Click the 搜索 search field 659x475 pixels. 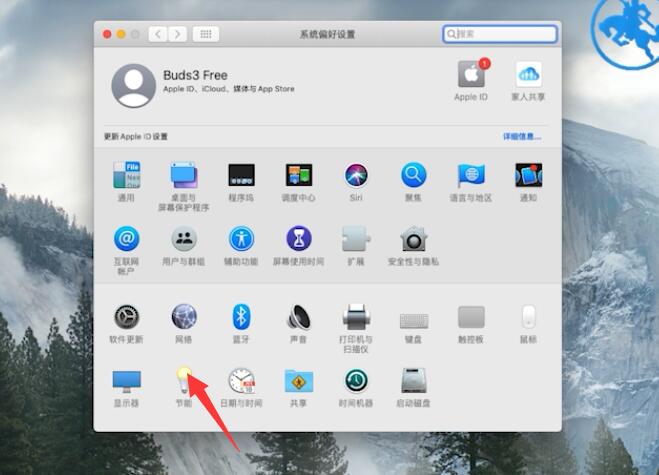(x=500, y=34)
